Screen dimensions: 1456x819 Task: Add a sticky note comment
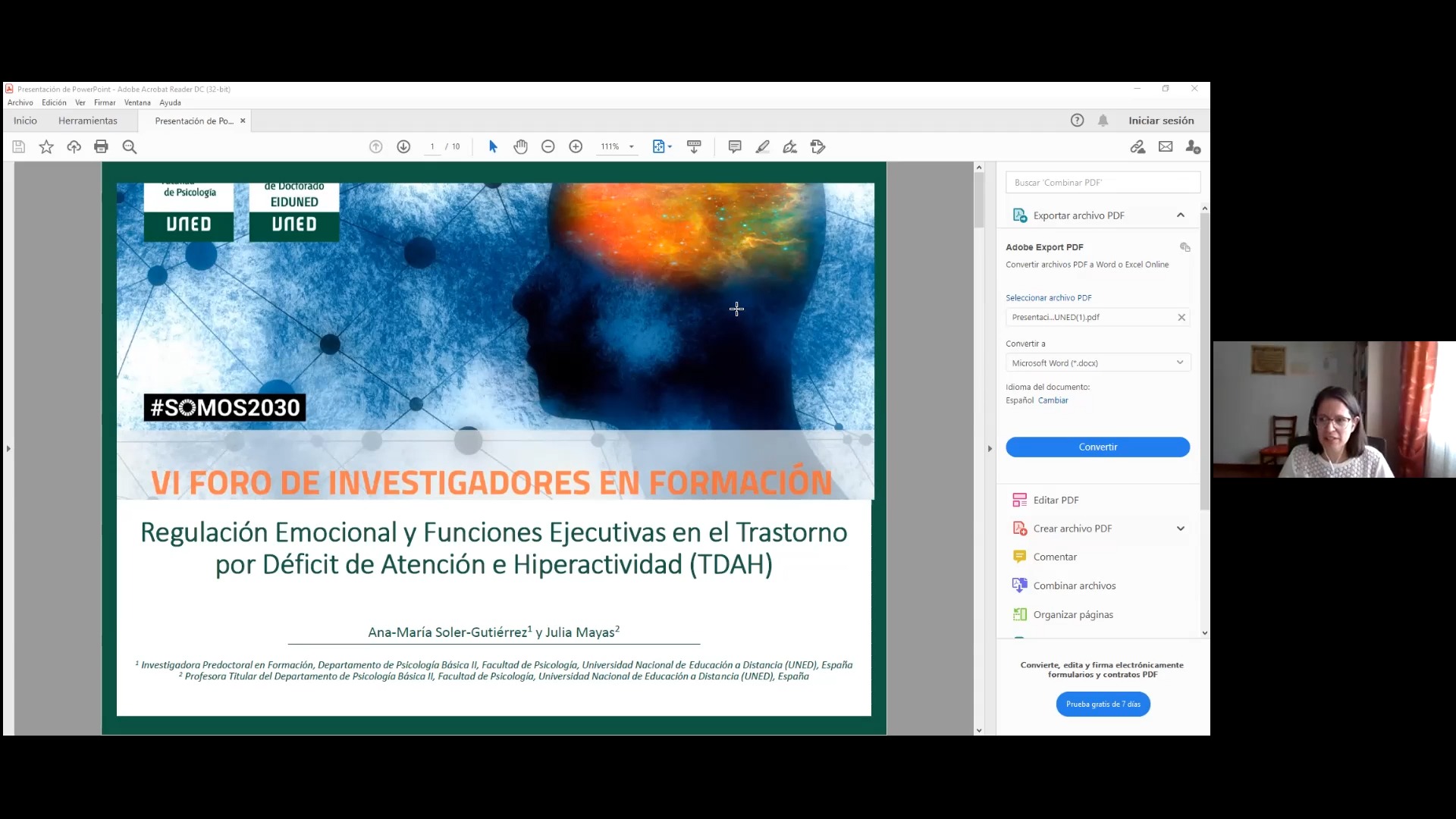[734, 147]
